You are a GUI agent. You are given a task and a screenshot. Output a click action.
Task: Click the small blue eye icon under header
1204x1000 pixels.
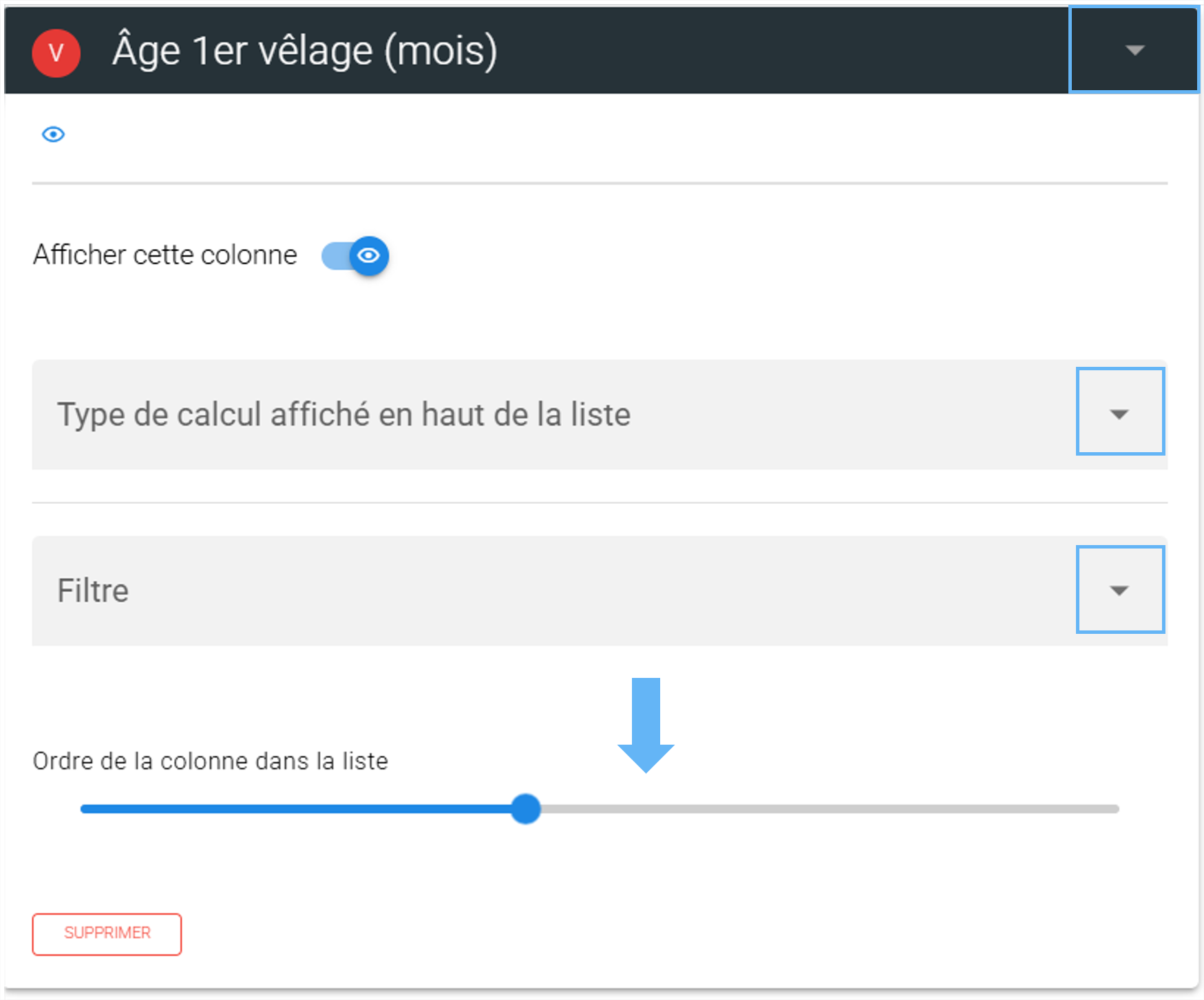click(53, 134)
